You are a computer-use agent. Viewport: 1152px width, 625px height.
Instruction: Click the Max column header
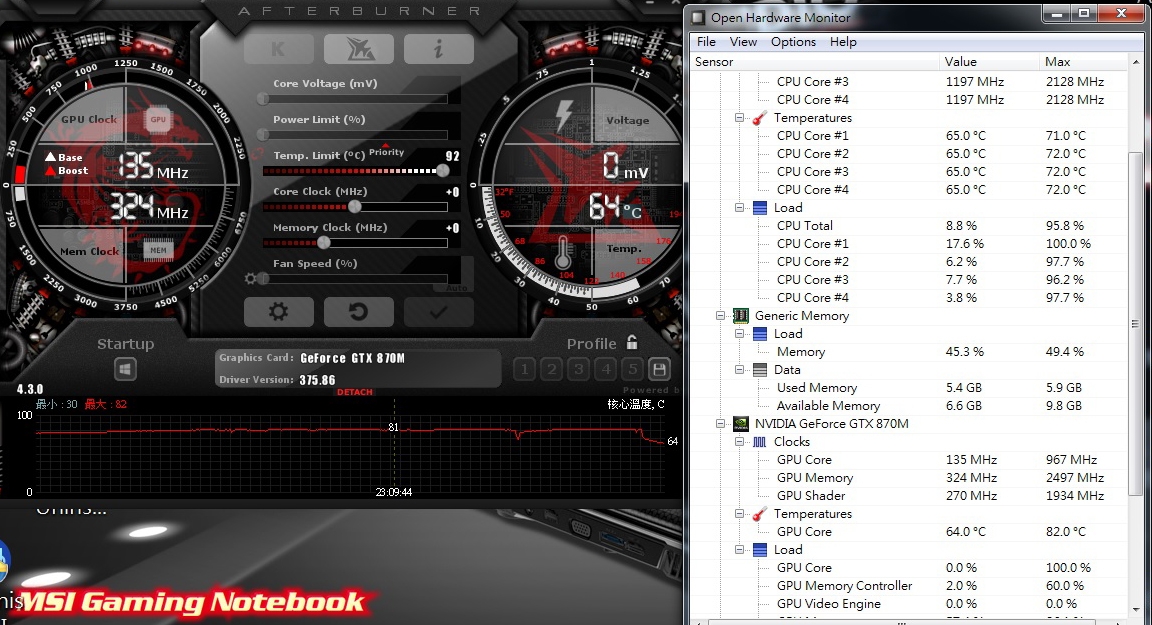(x=1084, y=62)
